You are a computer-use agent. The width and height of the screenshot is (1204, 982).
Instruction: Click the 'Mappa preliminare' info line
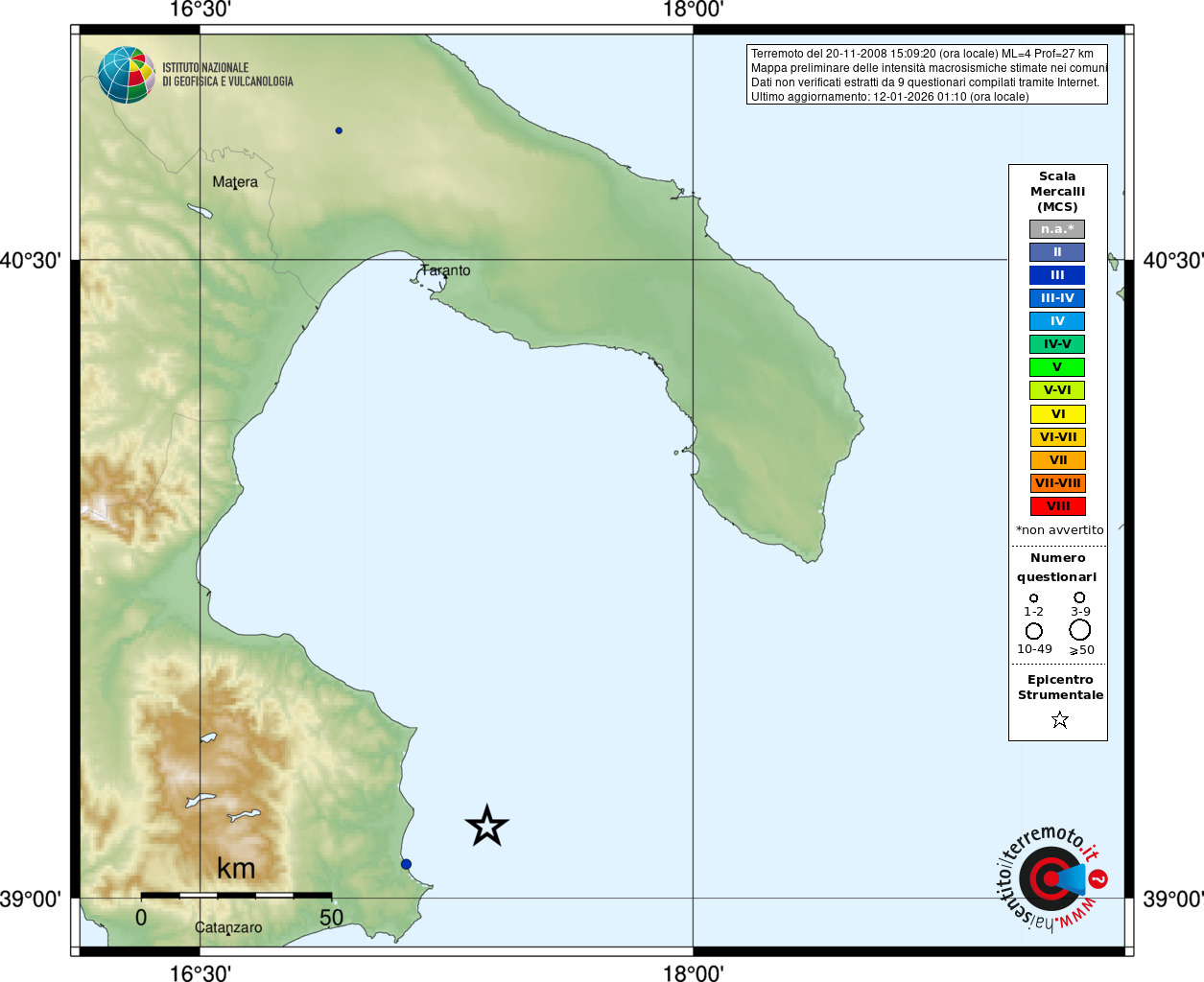[929, 68]
